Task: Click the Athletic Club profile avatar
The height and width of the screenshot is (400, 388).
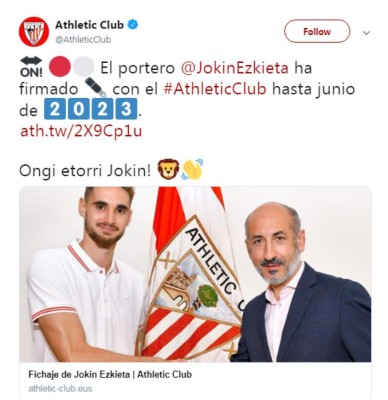Action: tap(34, 32)
